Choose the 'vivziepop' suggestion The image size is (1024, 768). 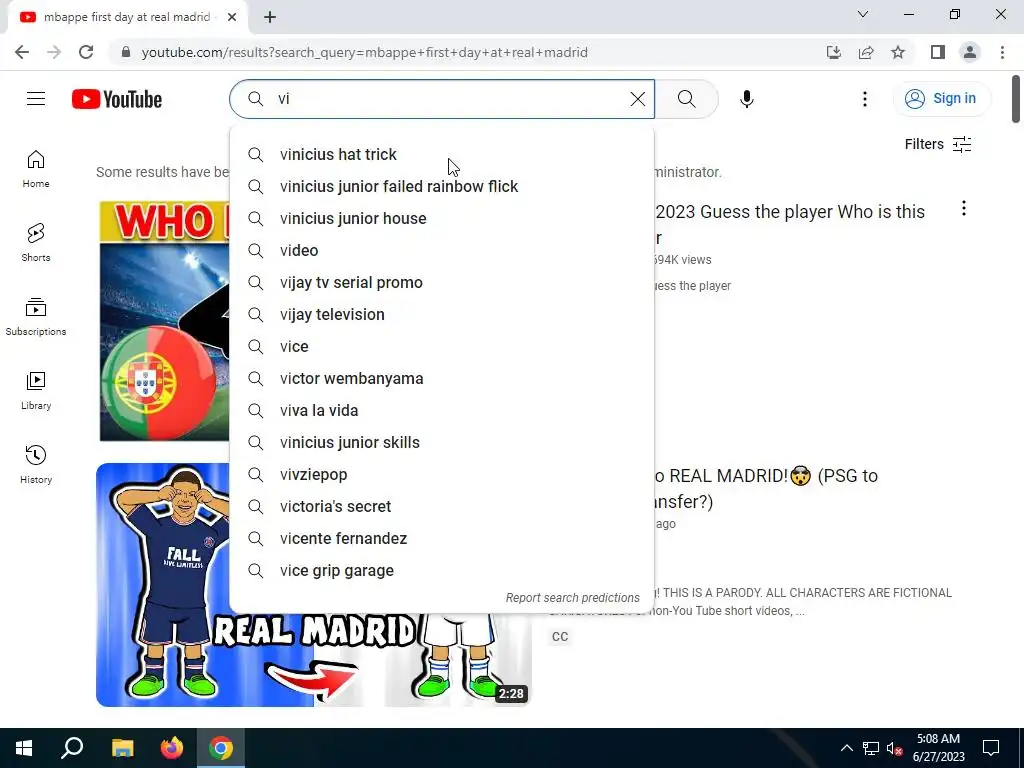[442, 474]
